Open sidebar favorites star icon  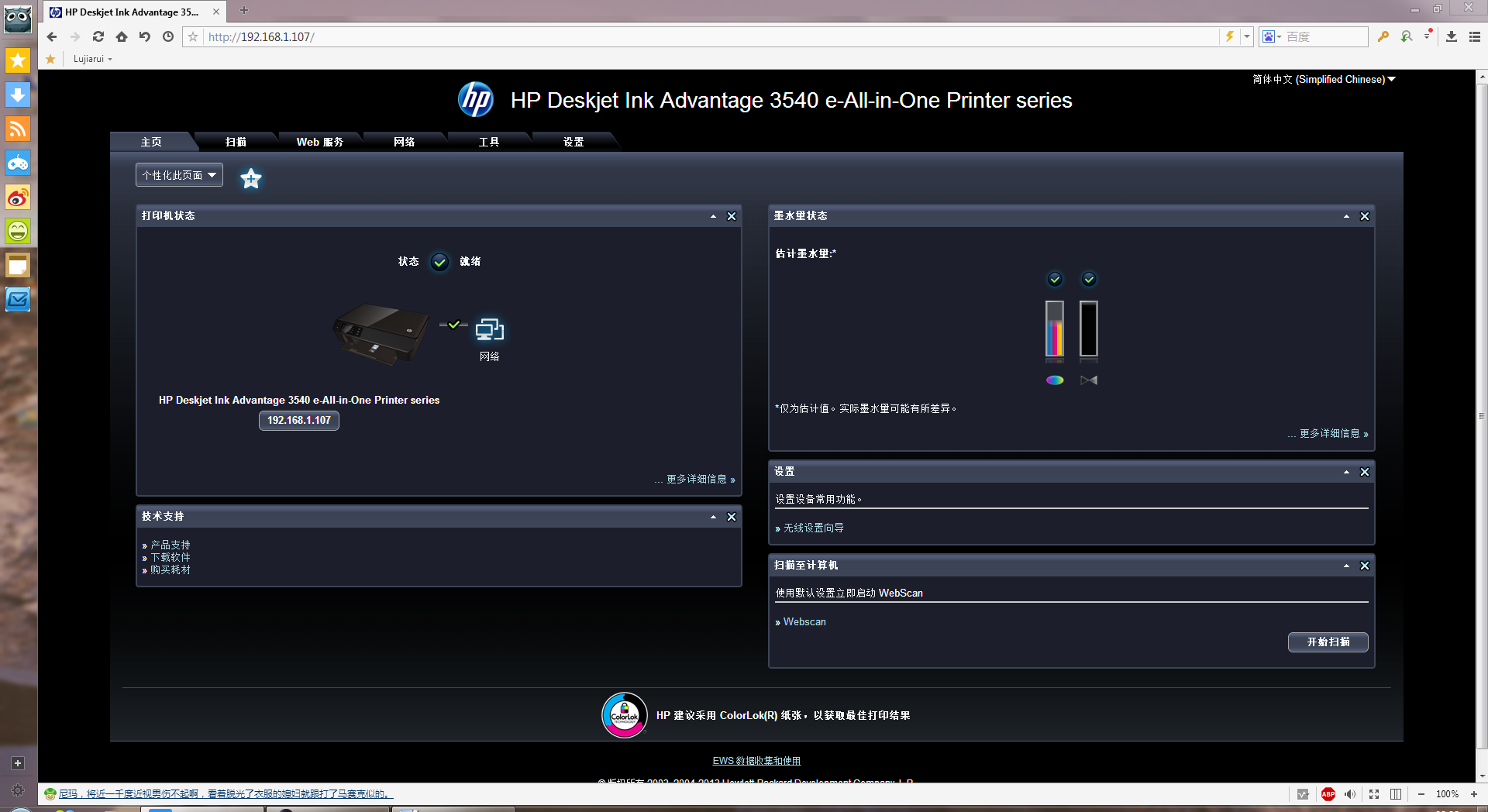click(x=18, y=60)
